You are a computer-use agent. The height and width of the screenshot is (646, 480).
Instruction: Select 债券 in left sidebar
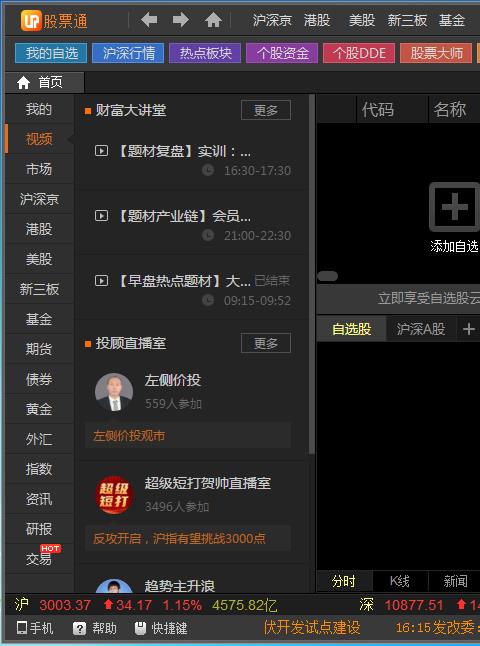point(39,379)
